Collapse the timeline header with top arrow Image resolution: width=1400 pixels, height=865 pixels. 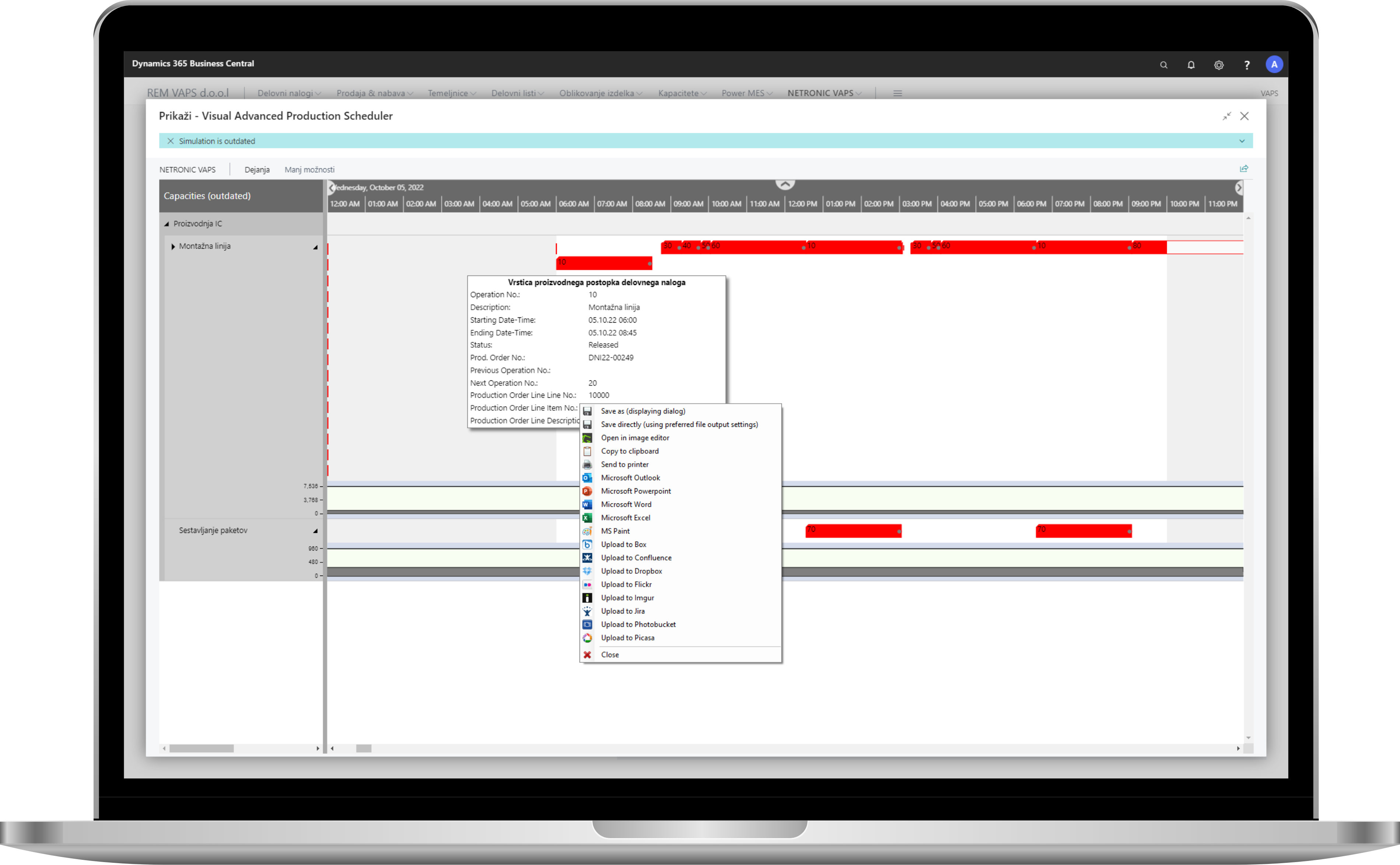pos(785,184)
